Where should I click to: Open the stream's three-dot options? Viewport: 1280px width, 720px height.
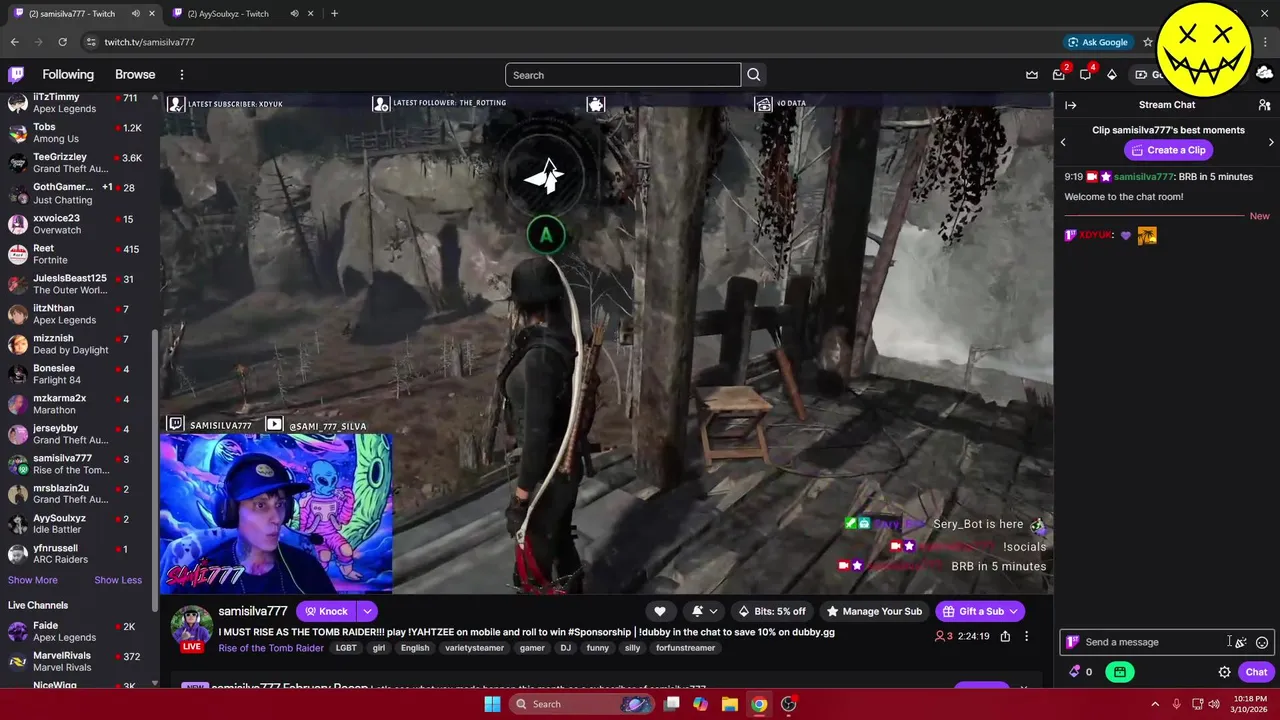1026,636
